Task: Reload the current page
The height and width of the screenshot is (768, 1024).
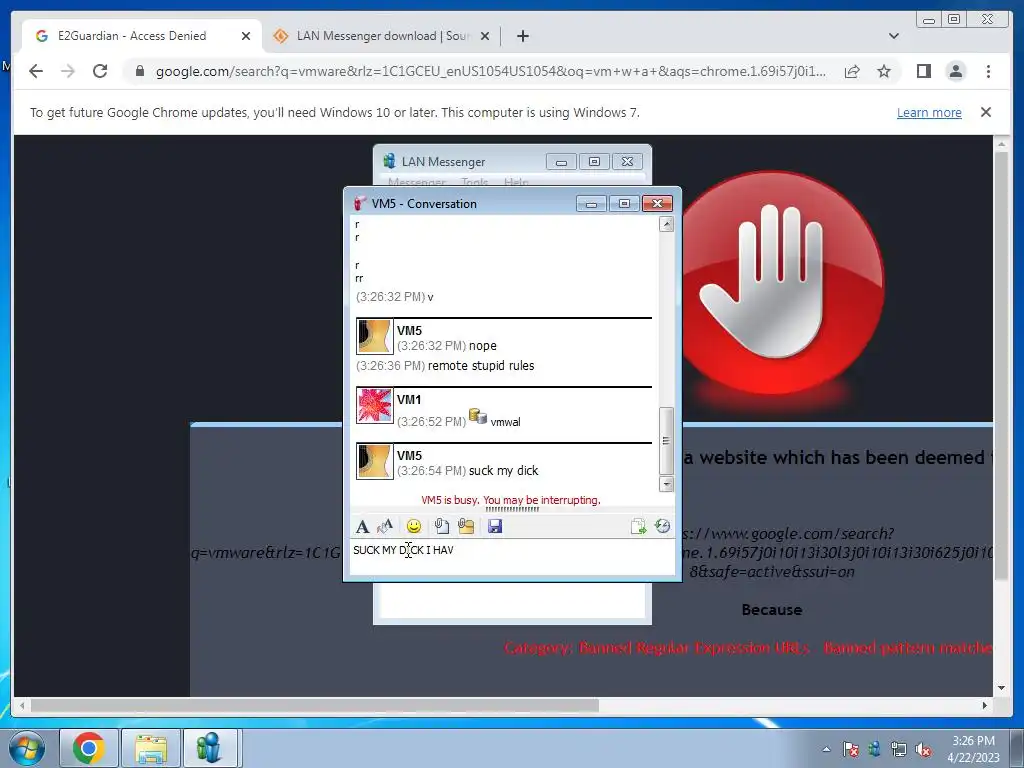Action: tap(100, 71)
